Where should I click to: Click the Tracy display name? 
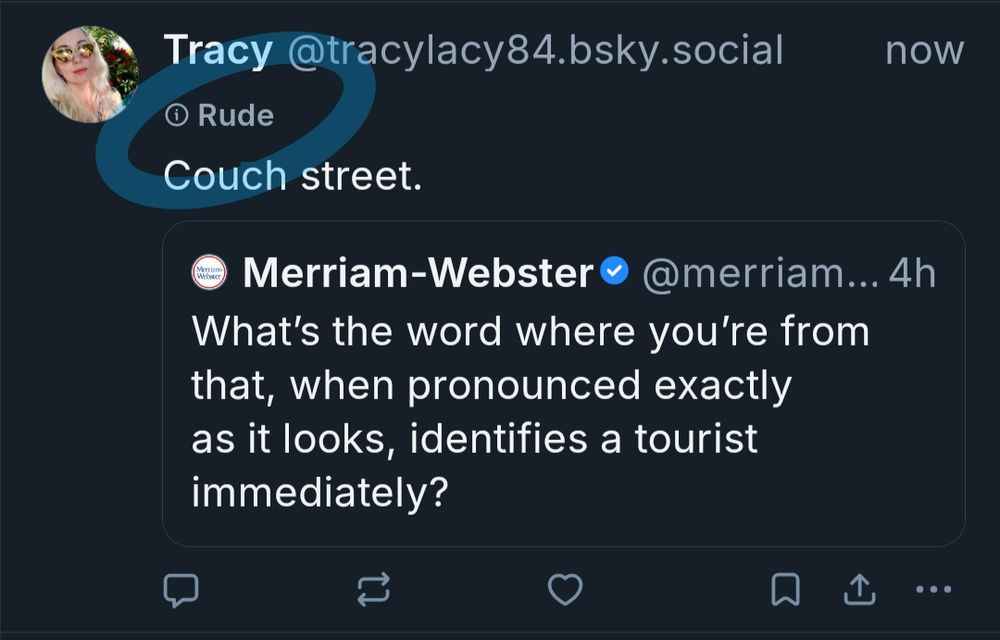(217, 50)
